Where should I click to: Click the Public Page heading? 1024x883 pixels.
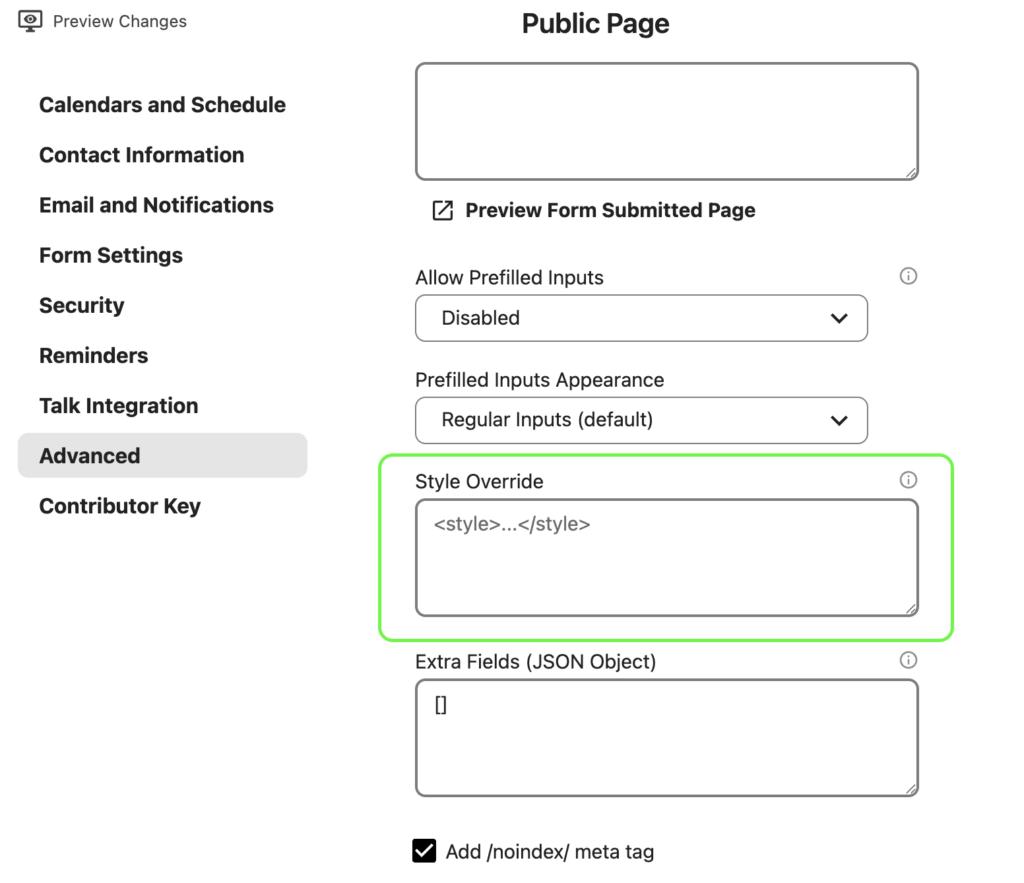click(596, 24)
